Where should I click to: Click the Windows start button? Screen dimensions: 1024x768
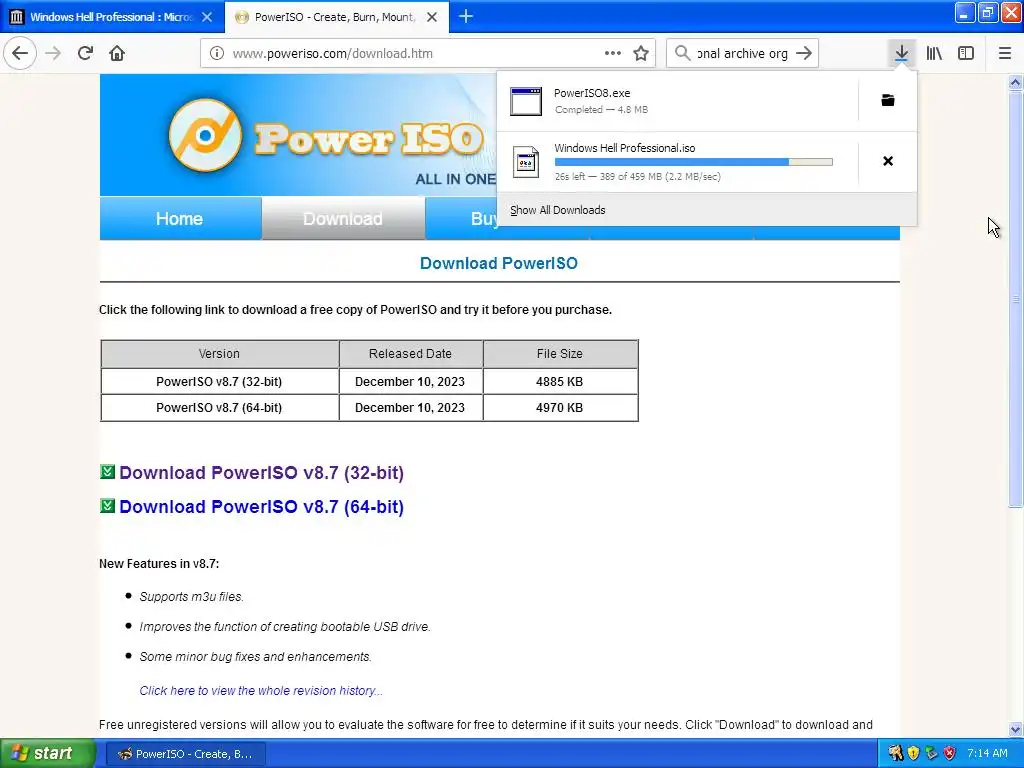[48, 754]
